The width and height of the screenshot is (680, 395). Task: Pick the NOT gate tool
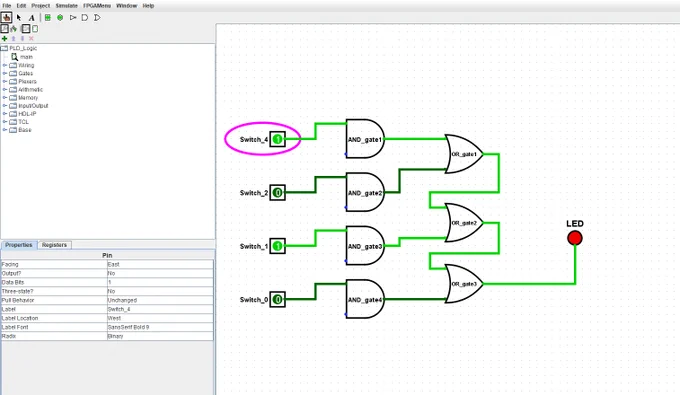pyautogui.click(x=73, y=17)
